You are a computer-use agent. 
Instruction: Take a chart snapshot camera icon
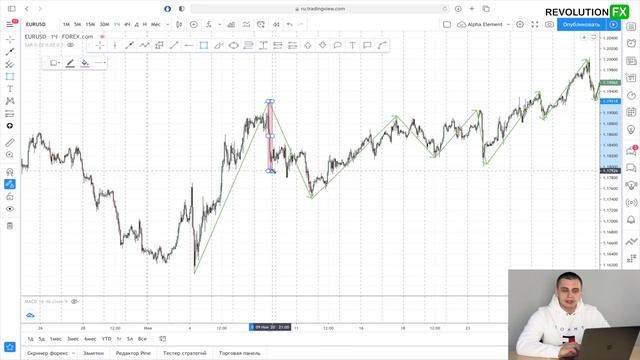[549, 24]
